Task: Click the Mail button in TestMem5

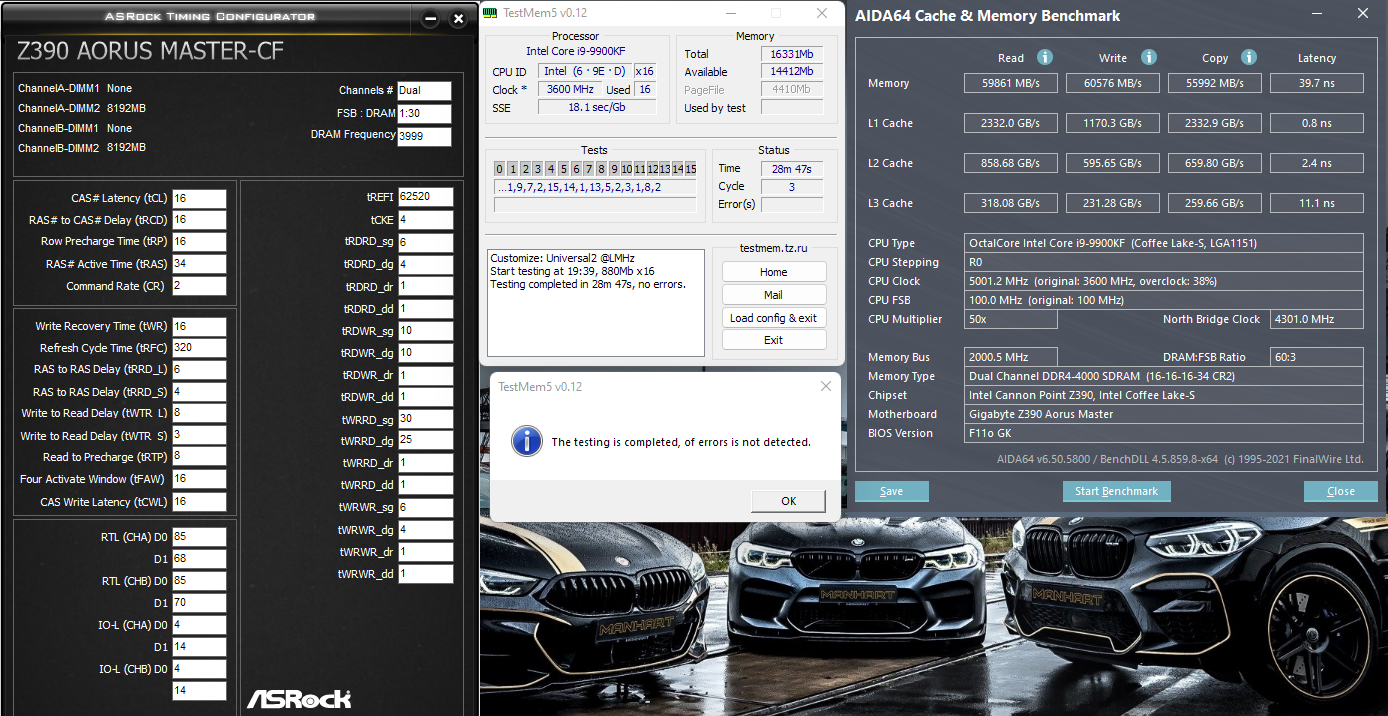Action: pyautogui.click(x=773, y=295)
